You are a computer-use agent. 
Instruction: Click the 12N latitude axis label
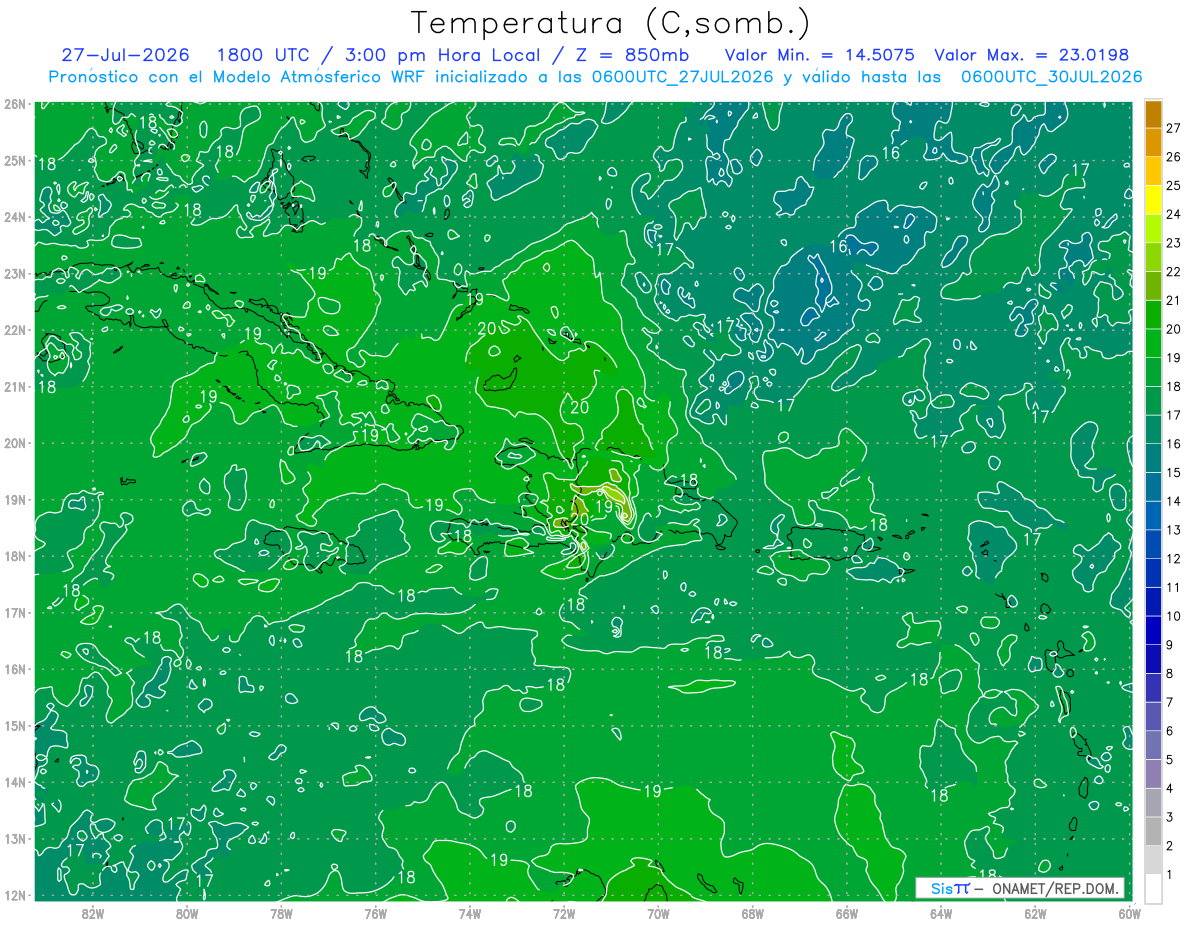point(14,895)
